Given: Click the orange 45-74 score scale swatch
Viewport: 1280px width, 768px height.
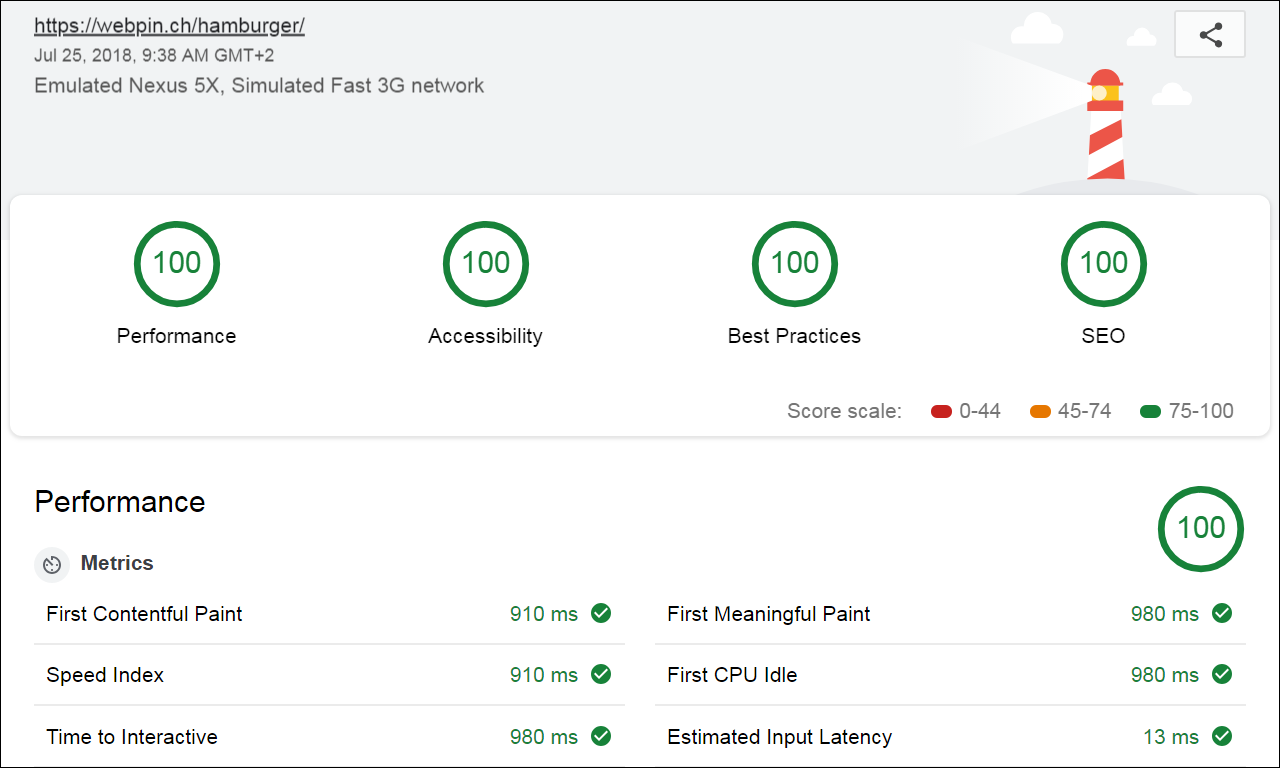Looking at the screenshot, I should click(1040, 412).
